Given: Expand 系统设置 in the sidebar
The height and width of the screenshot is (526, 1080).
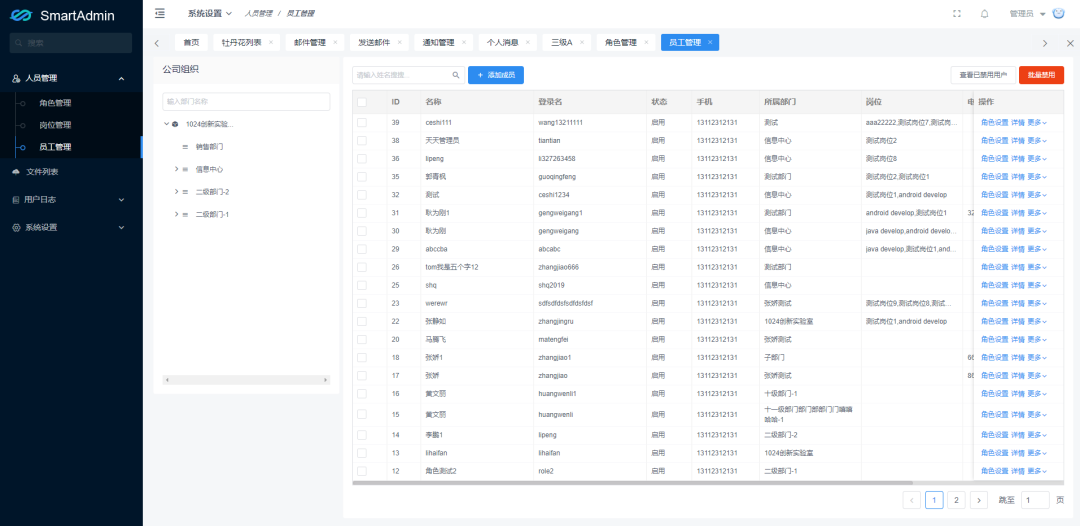Looking at the screenshot, I should tap(121, 227).
